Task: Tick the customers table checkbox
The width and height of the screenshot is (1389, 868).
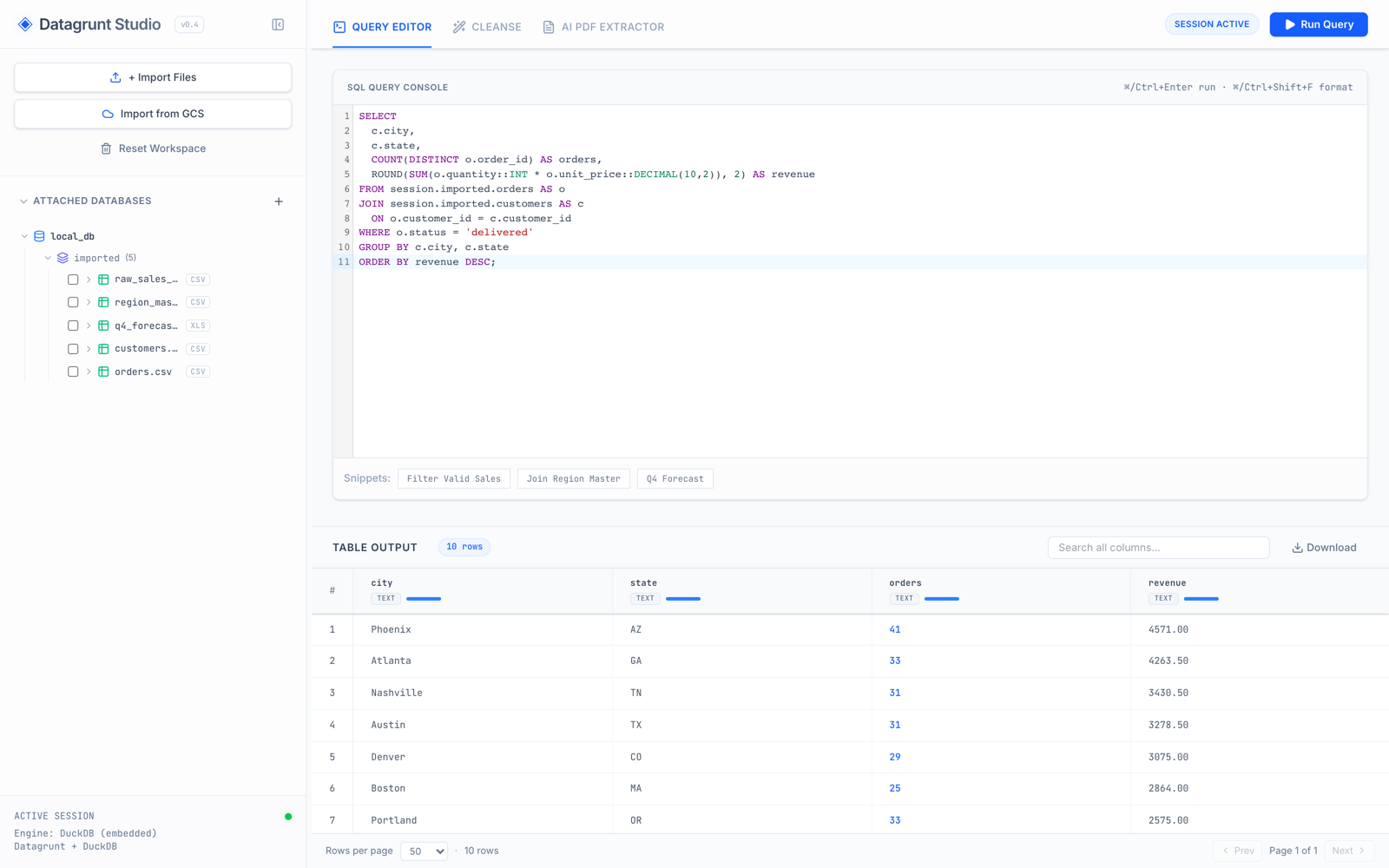Action: coord(73,349)
